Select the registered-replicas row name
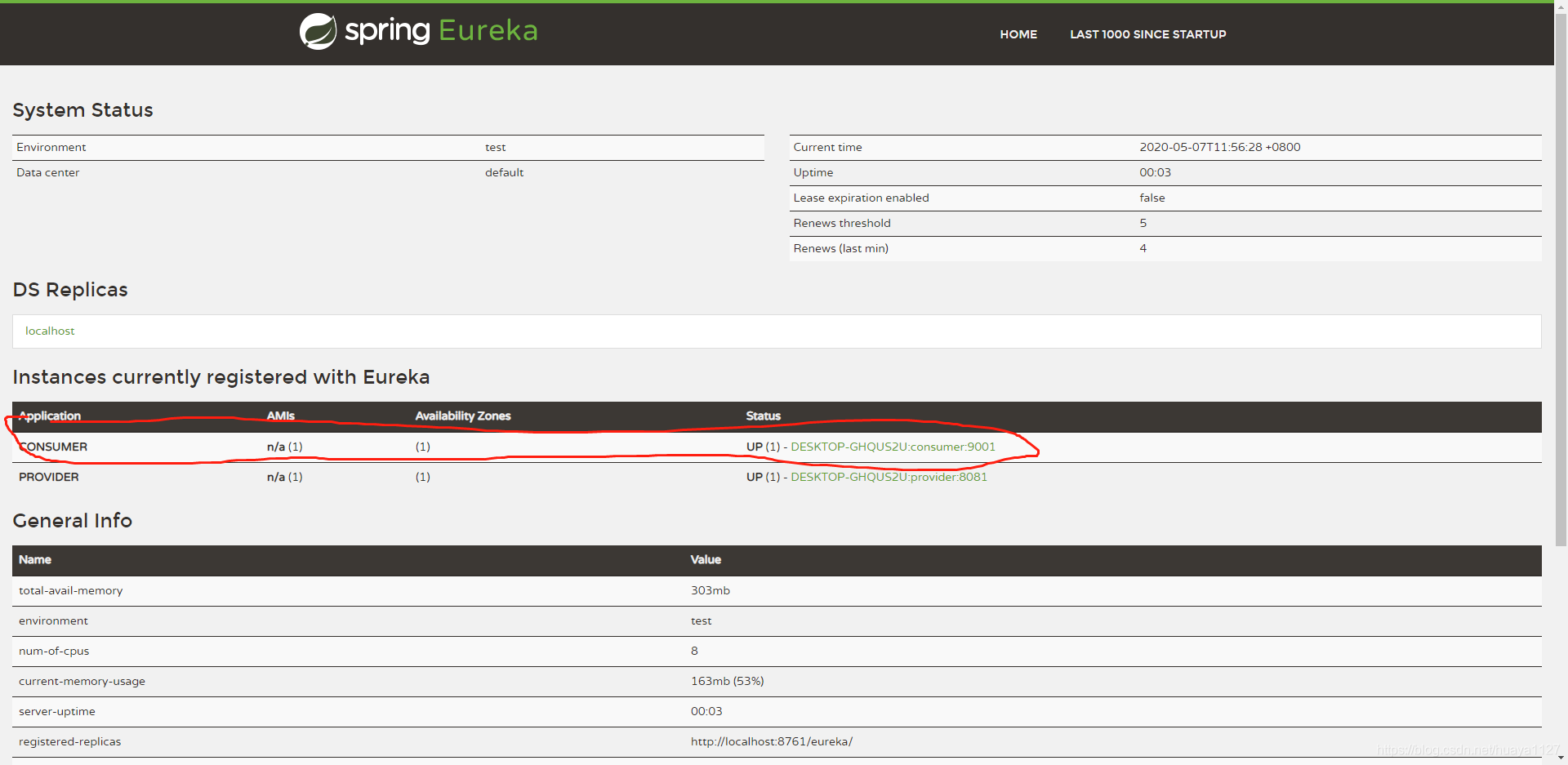Image resolution: width=1568 pixels, height=765 pixels. click(70, 741)
